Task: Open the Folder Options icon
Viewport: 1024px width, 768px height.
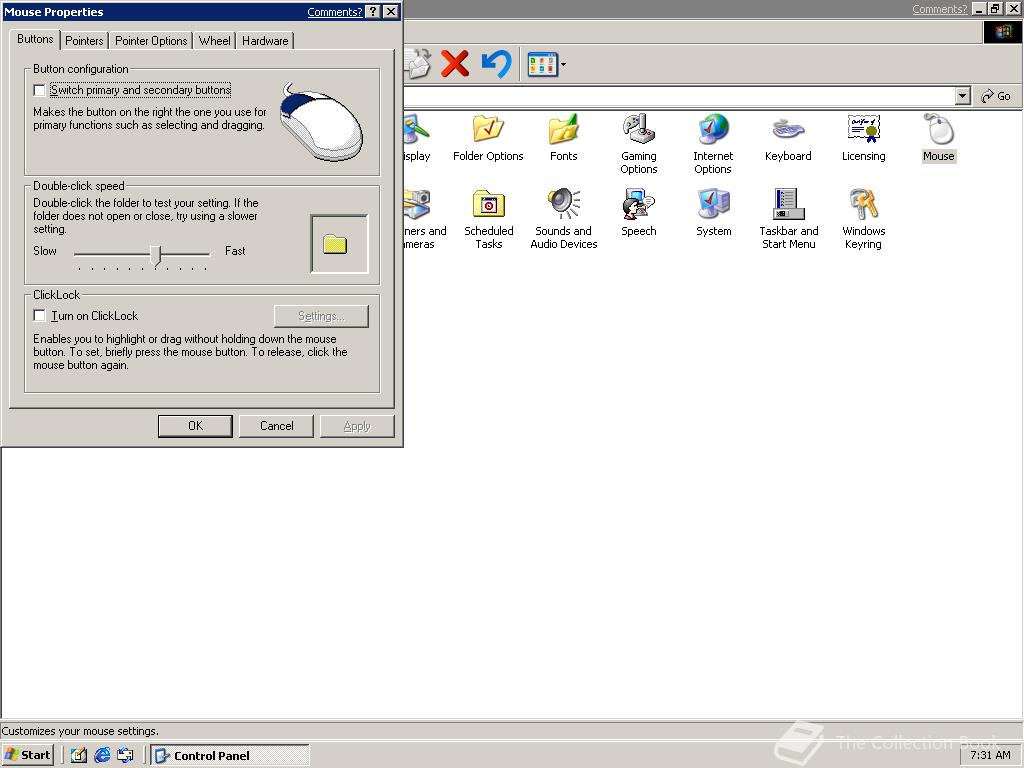Action: click(x=488, y=138)
